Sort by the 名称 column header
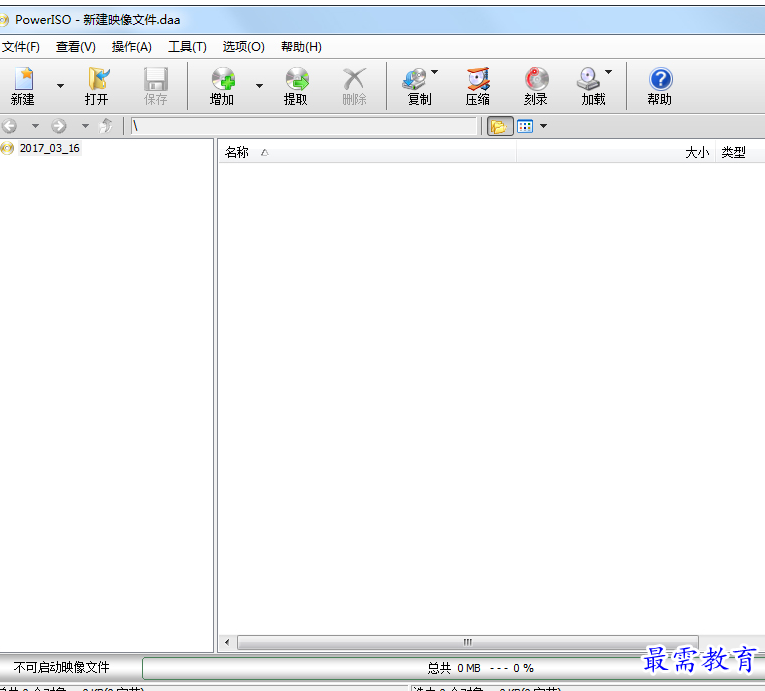The width and height of the screenshot is (765, 691). point(367,152)
